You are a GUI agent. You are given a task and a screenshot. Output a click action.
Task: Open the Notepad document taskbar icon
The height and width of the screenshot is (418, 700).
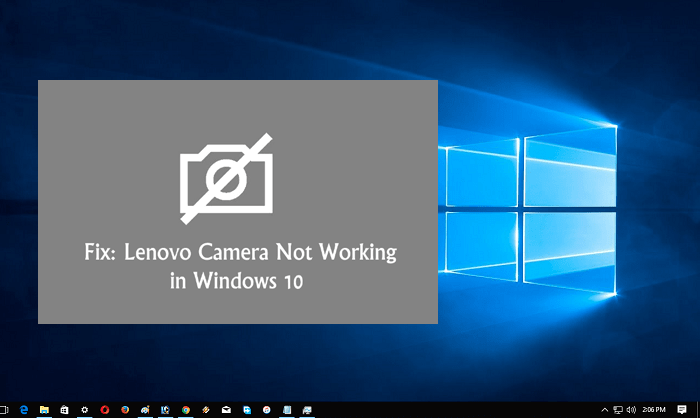click(287, 410)
